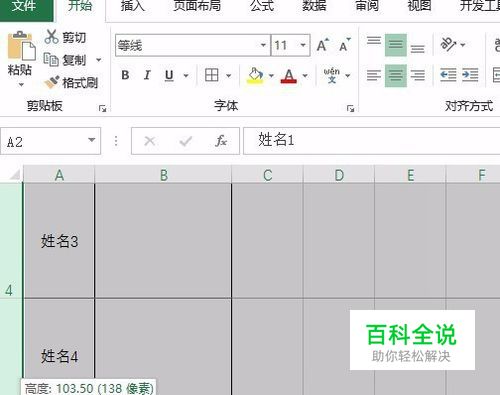Toggle Underline formatting
The image size is (500, 395).
point(169,75)
